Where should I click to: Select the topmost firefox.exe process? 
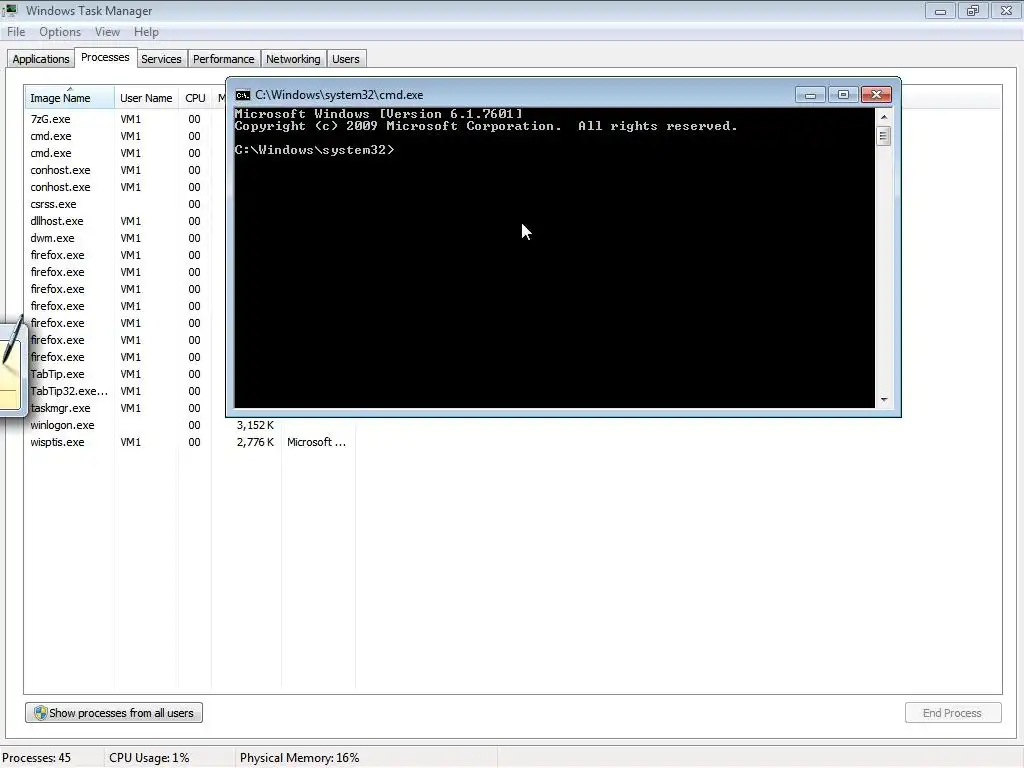pos(57,255)
